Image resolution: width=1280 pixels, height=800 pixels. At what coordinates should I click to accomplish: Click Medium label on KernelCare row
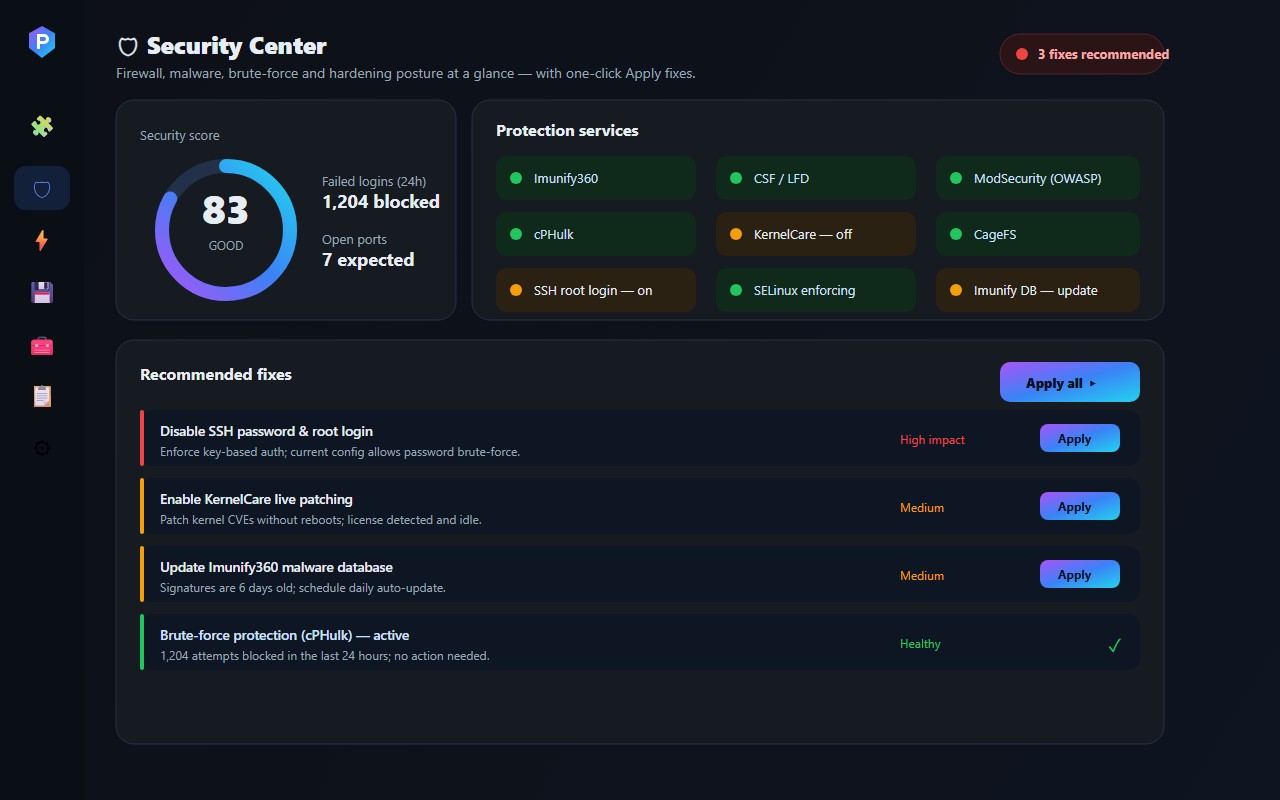point(922,508)
